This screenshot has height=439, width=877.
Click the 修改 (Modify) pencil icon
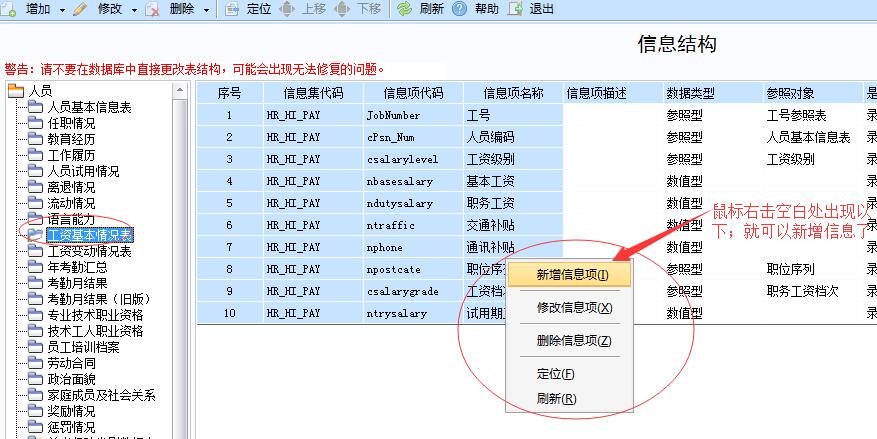(80, 9)
